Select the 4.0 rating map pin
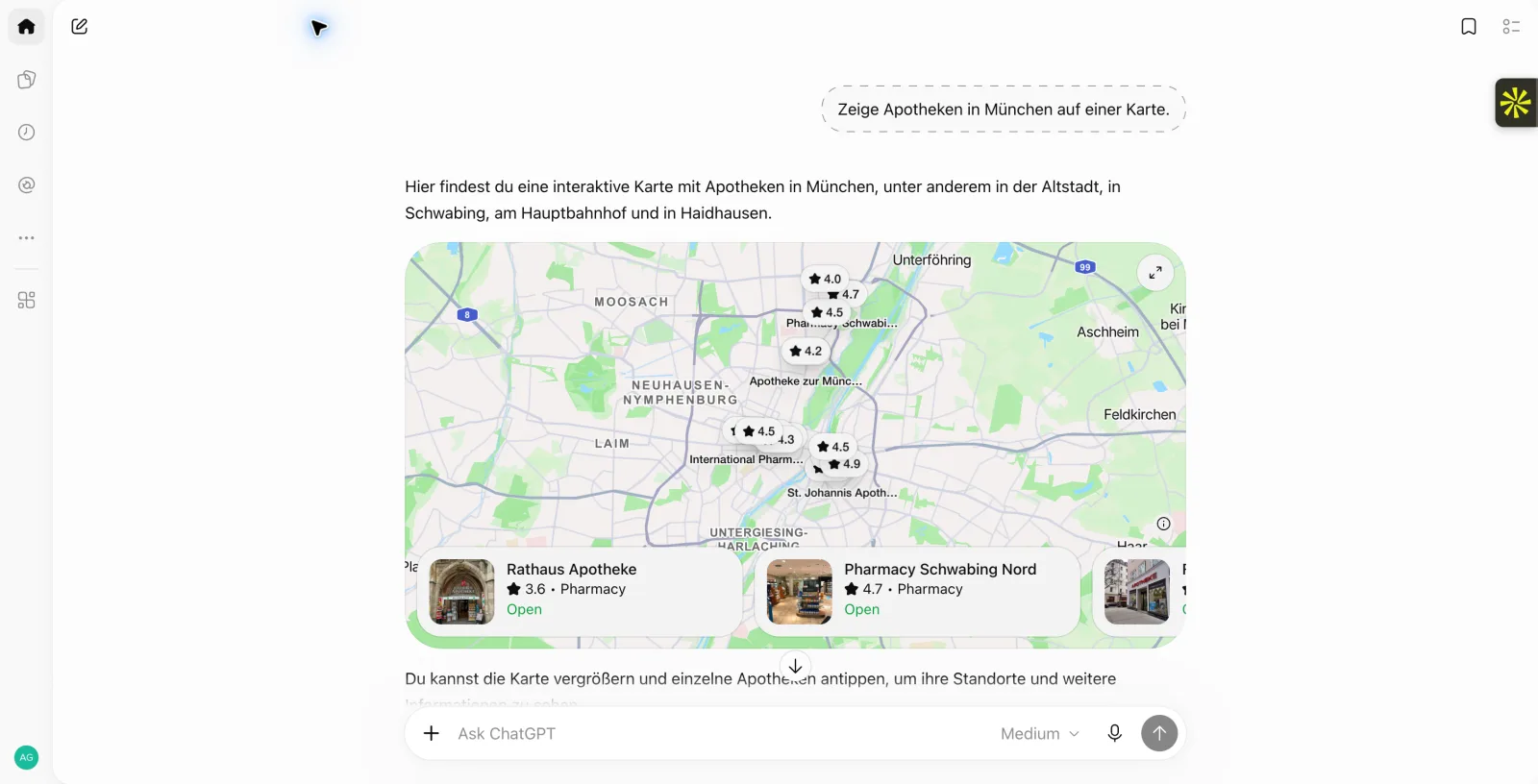Image resolution: width=1538 pixels, height=784 pixels. coord(825,279)
